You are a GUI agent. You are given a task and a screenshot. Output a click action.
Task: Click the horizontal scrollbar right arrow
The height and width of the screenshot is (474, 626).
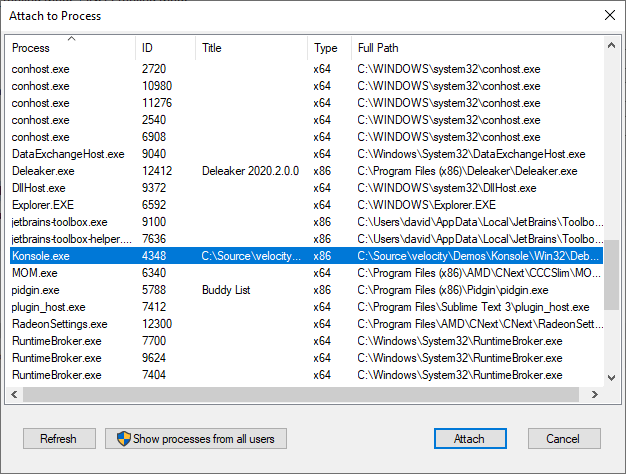pyautogui.click(x=595, y=395)
